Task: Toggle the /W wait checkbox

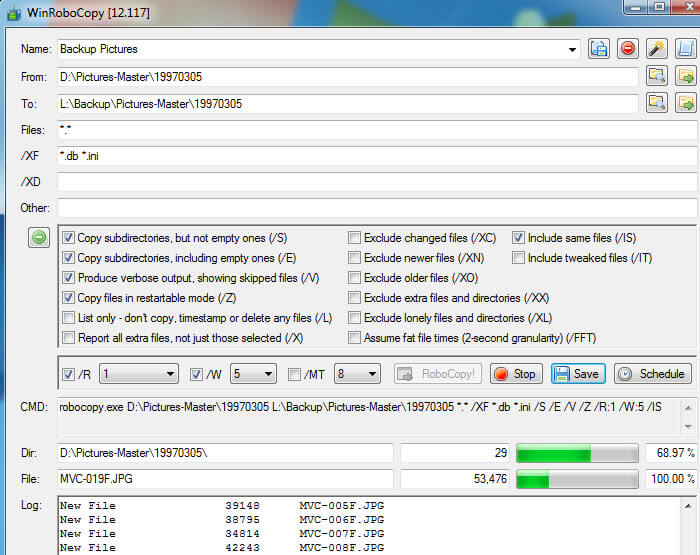Action: tap(196, 374)
